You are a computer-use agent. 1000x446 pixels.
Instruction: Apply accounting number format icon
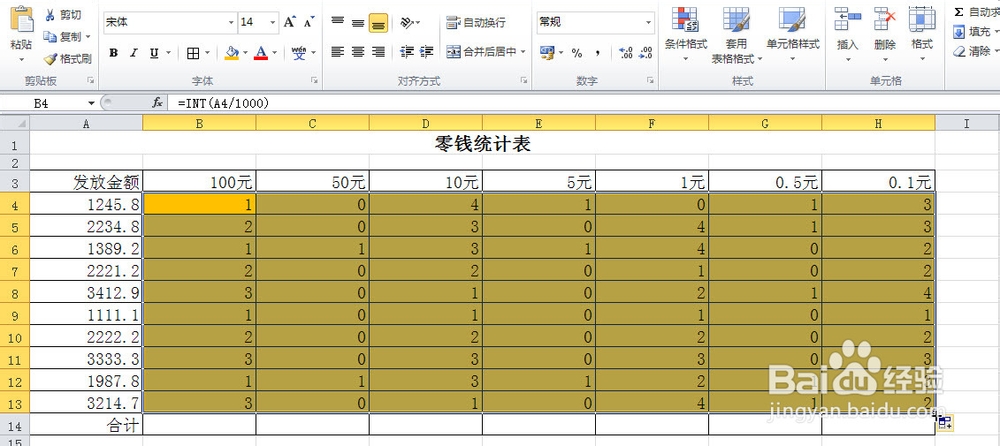click(547, 52)
